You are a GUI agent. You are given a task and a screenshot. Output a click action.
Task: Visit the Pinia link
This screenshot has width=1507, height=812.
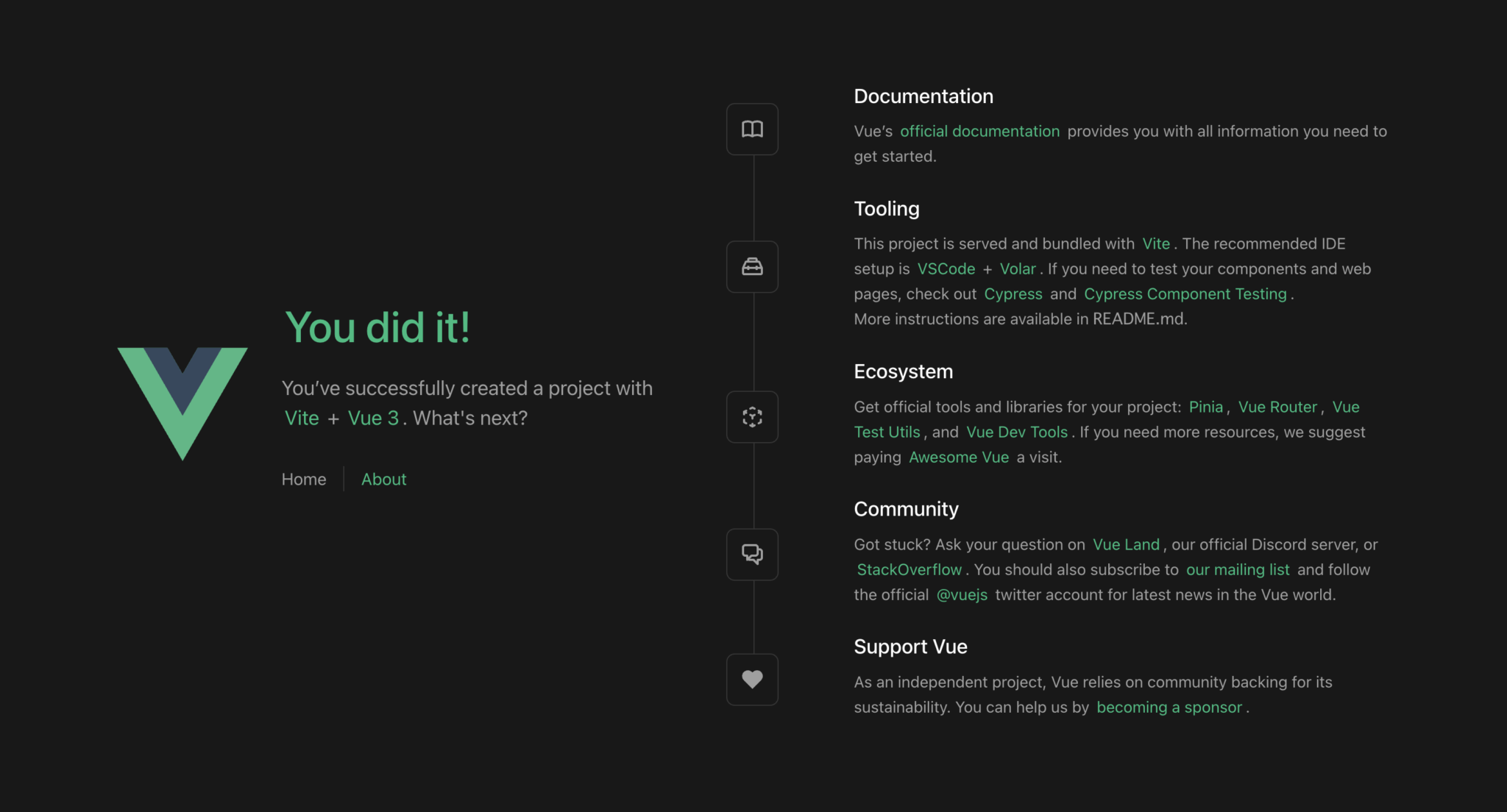pos(1205,407)
